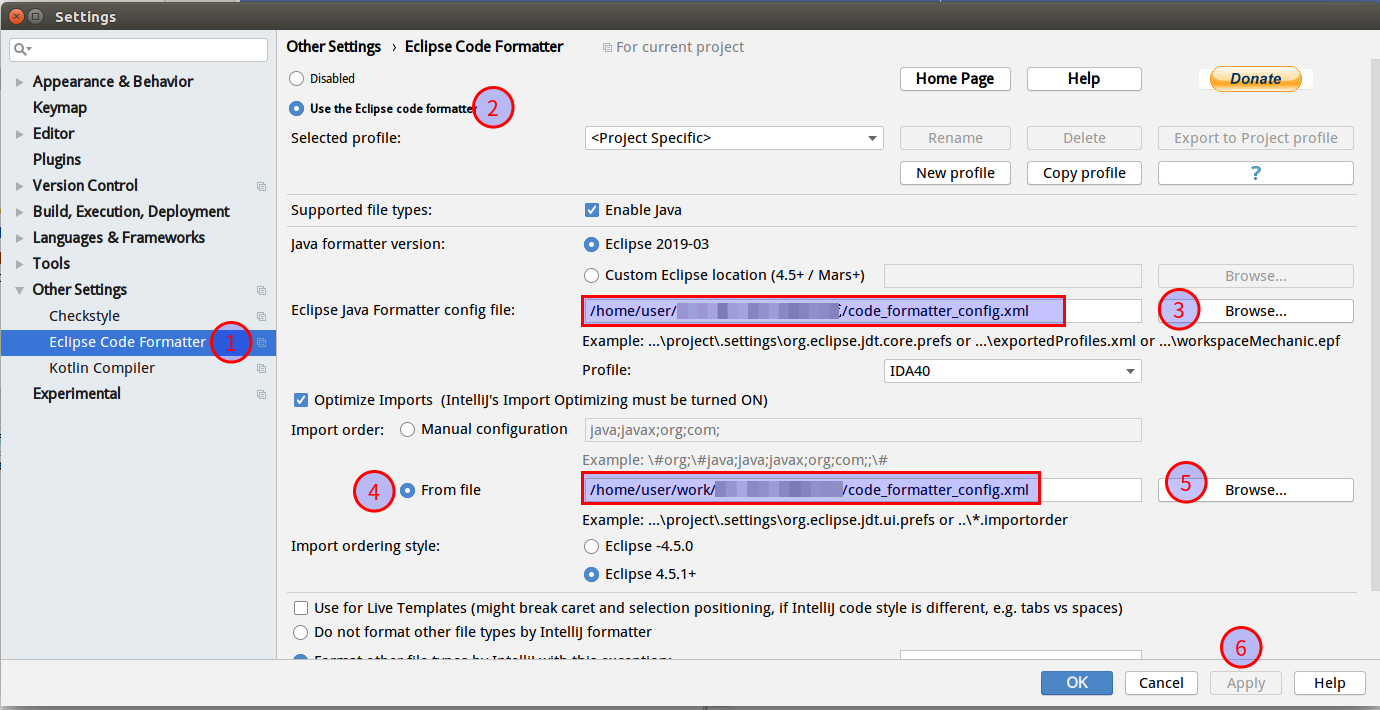Browse for Eclipse Java Formatter config file
1380x710 pixels.
point(1255,311)
